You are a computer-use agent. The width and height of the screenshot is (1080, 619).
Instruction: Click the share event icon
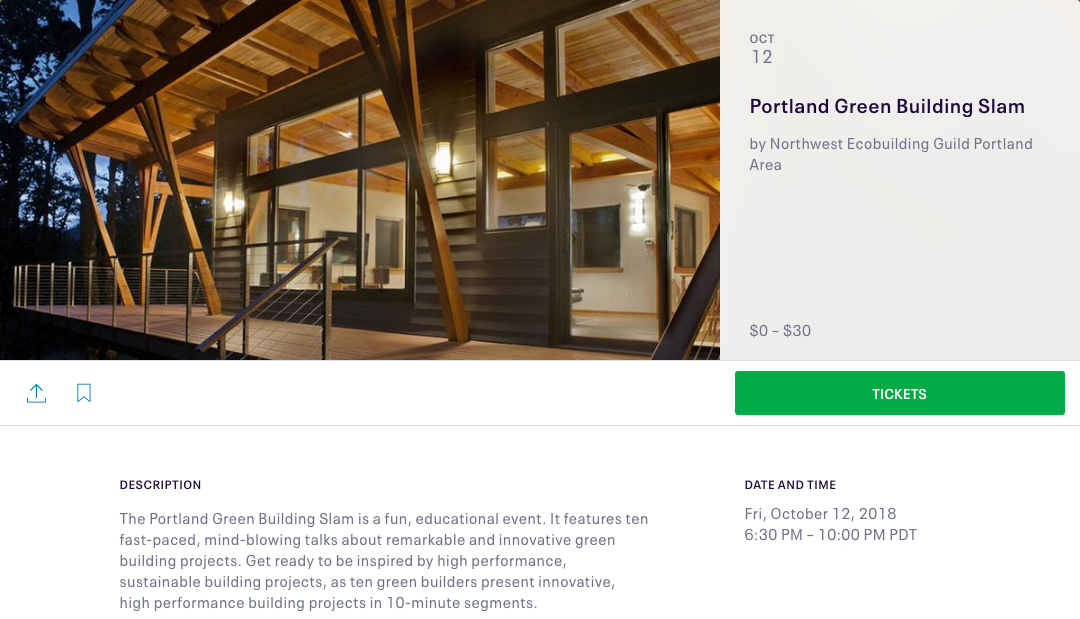(36, 393)
